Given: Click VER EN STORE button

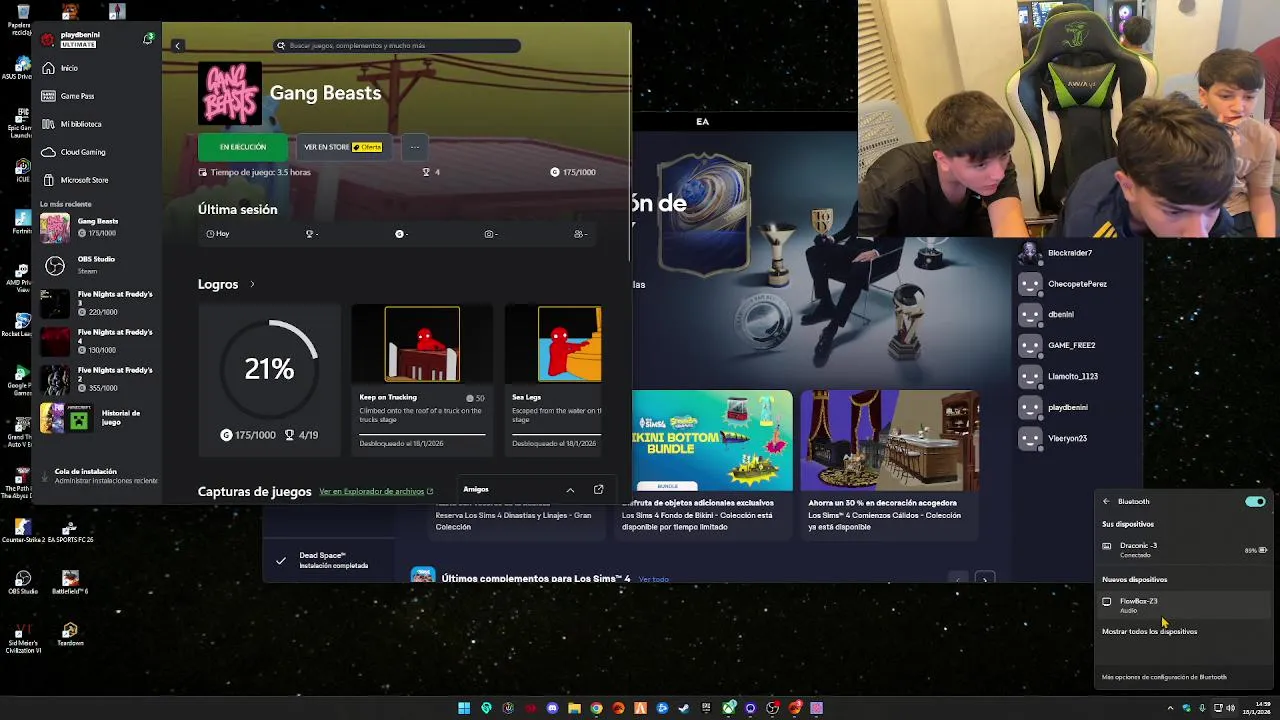Looking at the screenshot, I should 344,147.
